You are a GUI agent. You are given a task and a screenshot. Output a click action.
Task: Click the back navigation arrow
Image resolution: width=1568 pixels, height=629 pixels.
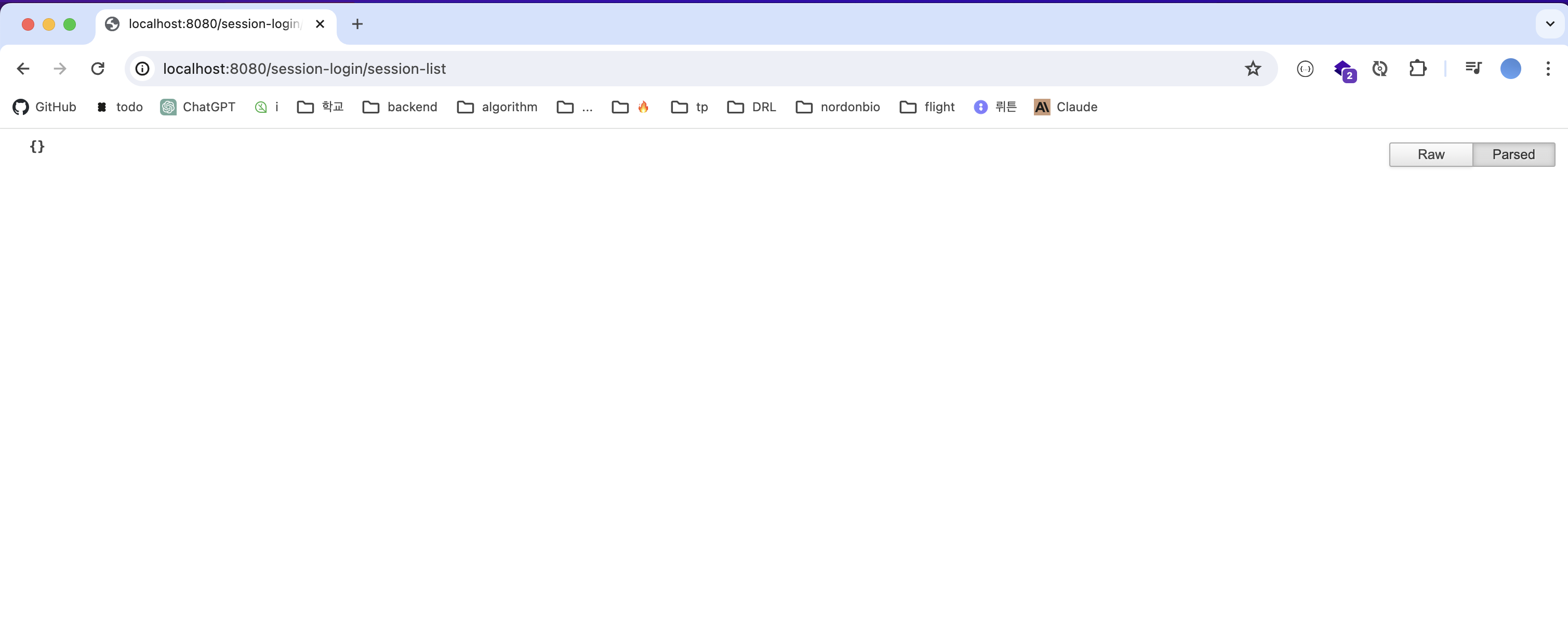pyautogui.click(x=23, y=68)
